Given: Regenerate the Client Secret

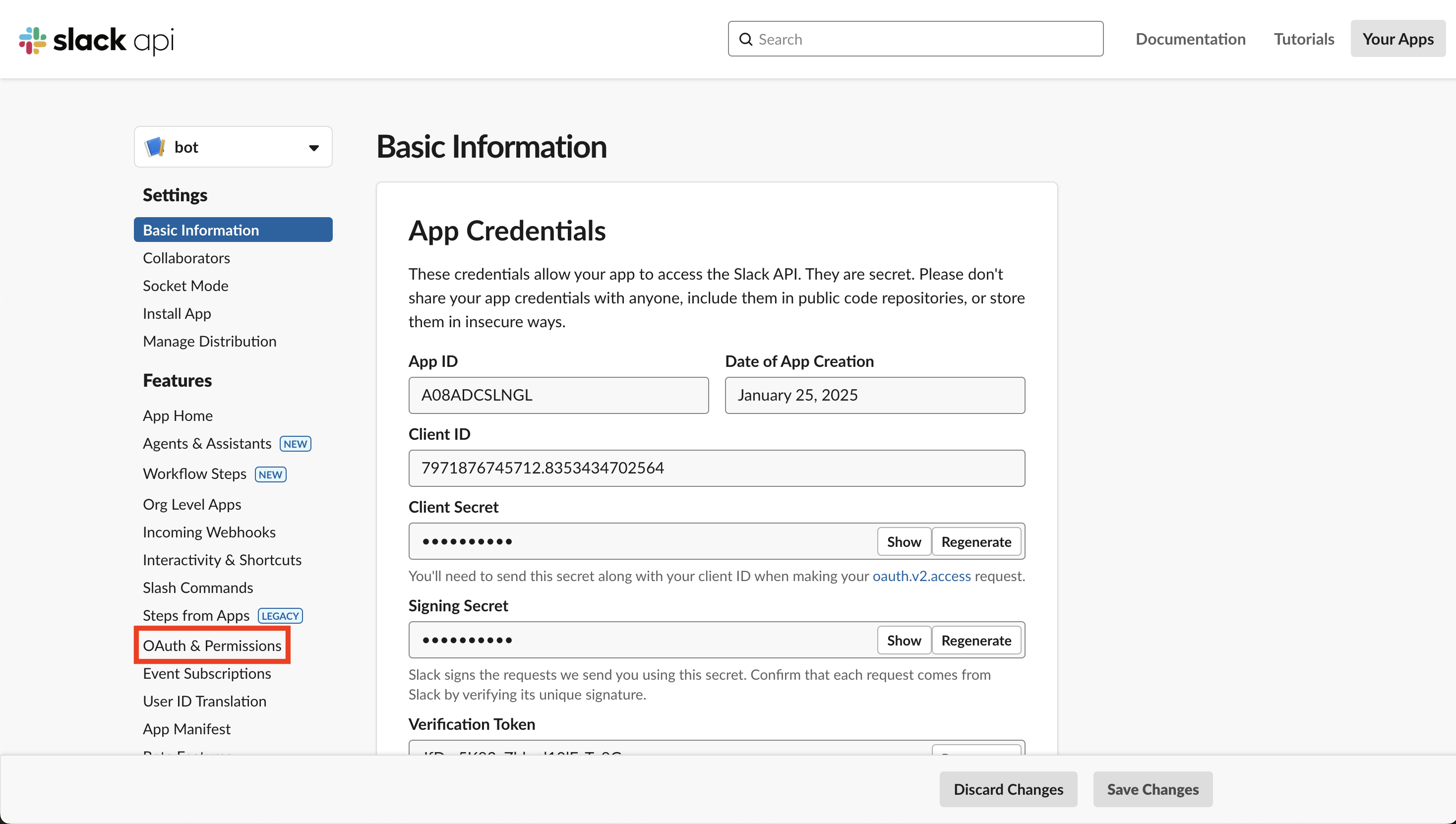Looking at the screenshot, I should point(976,541).
